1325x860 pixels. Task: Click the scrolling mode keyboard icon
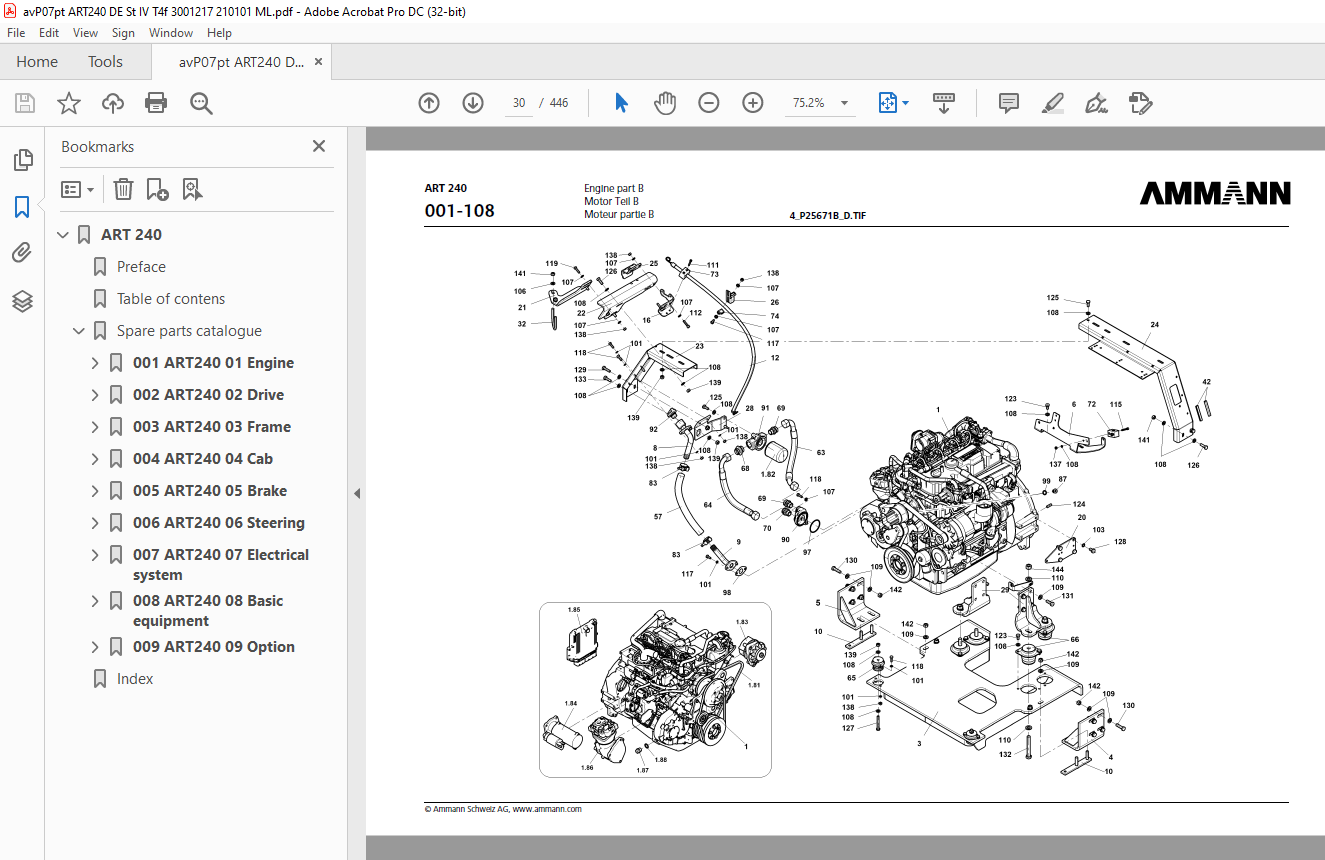[944, 103]
